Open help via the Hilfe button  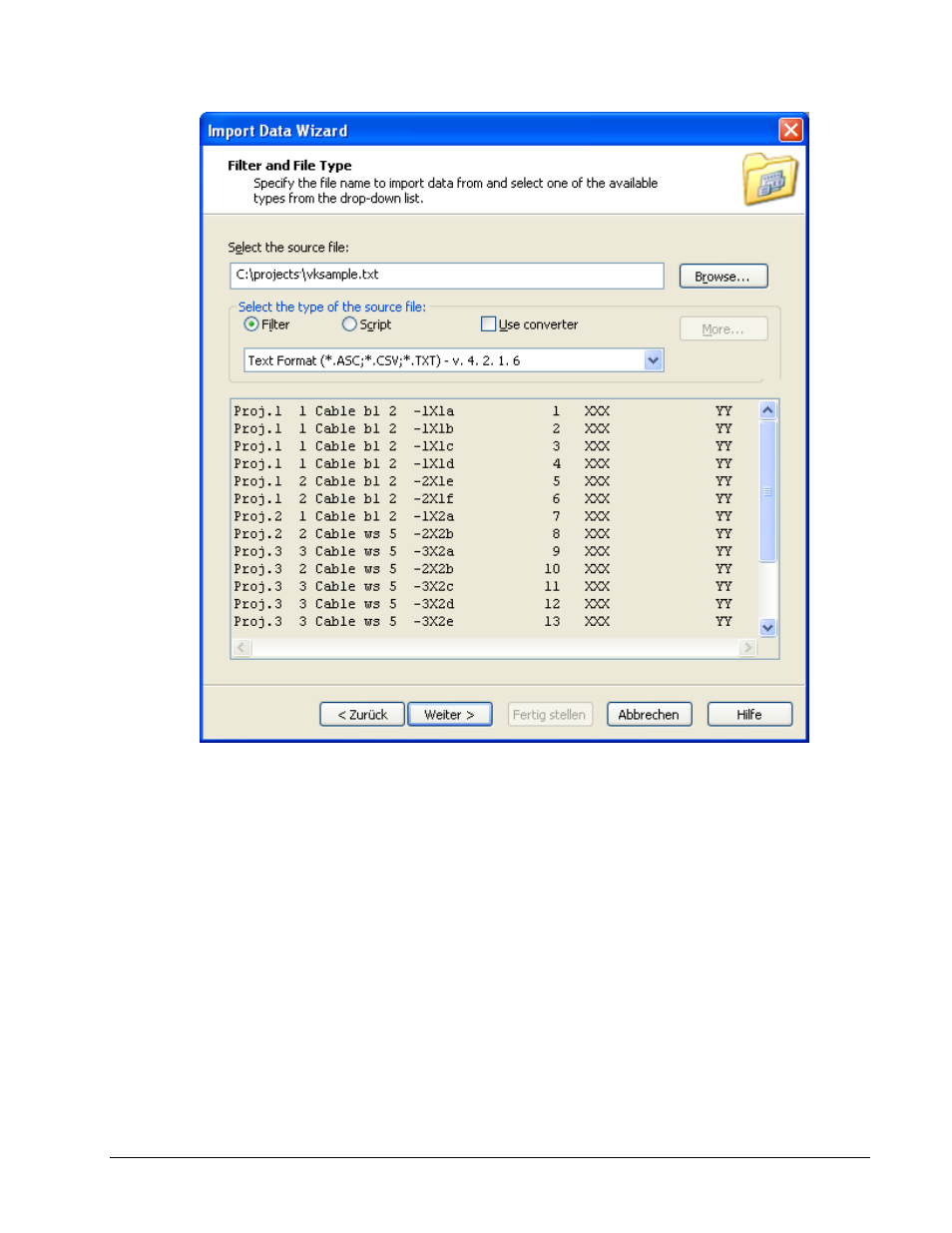pyautogui.click(x=750, y=714)
